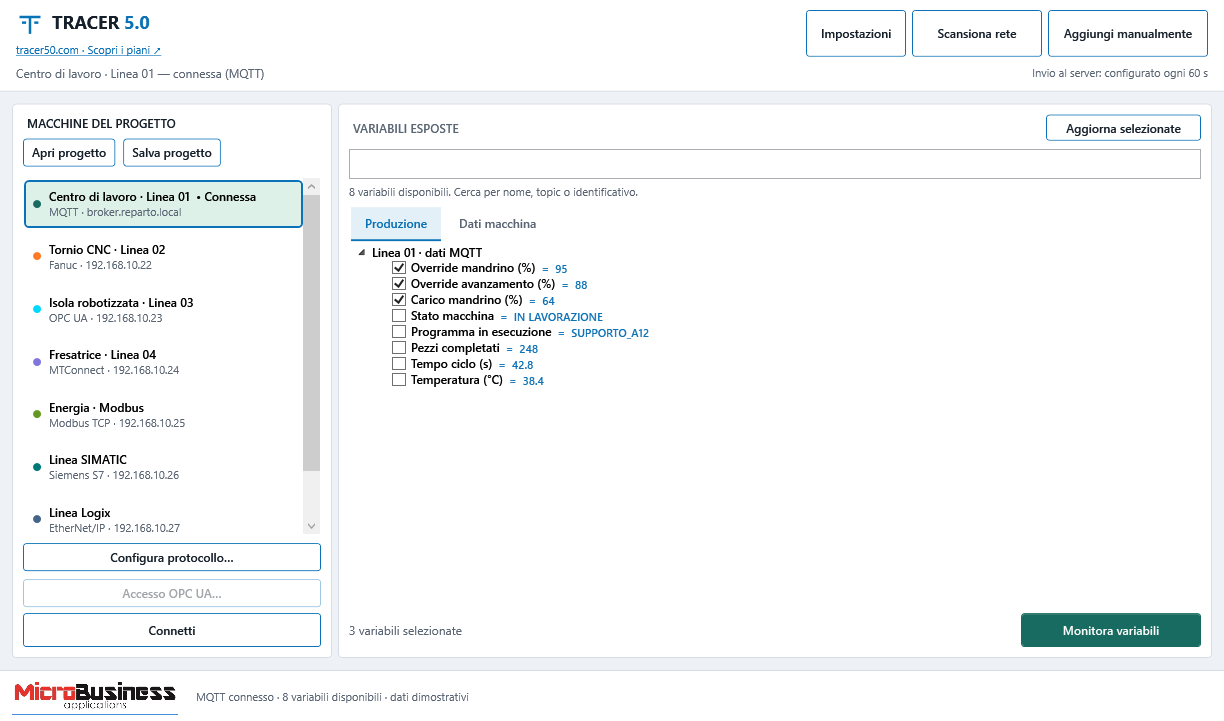1224x721 pixels.
Task: Click the machine list scroll-down arrow
Action: pos(311,526)
